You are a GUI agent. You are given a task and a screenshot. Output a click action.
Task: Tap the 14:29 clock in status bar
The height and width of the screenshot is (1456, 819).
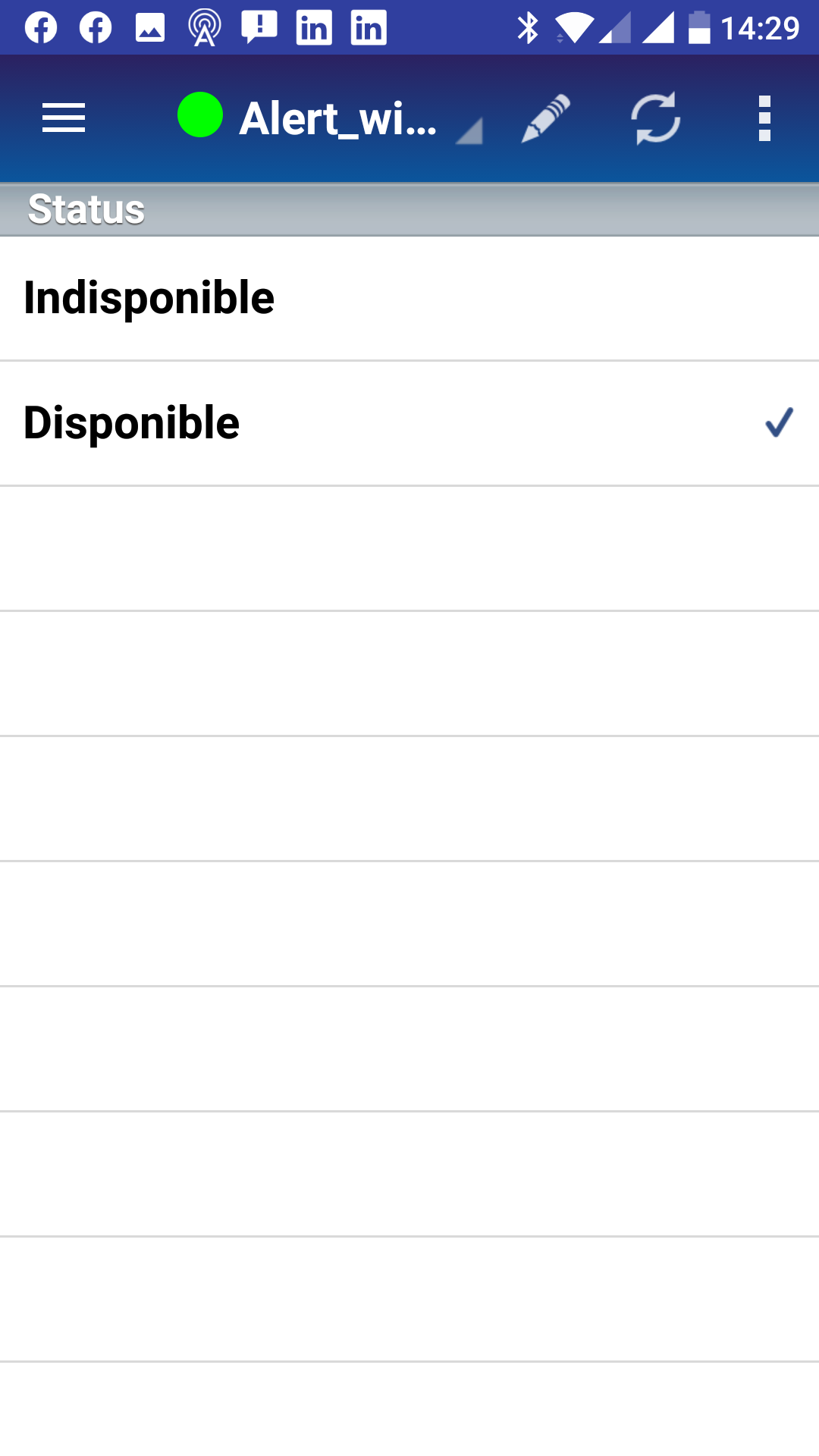[x=760, y=29]
